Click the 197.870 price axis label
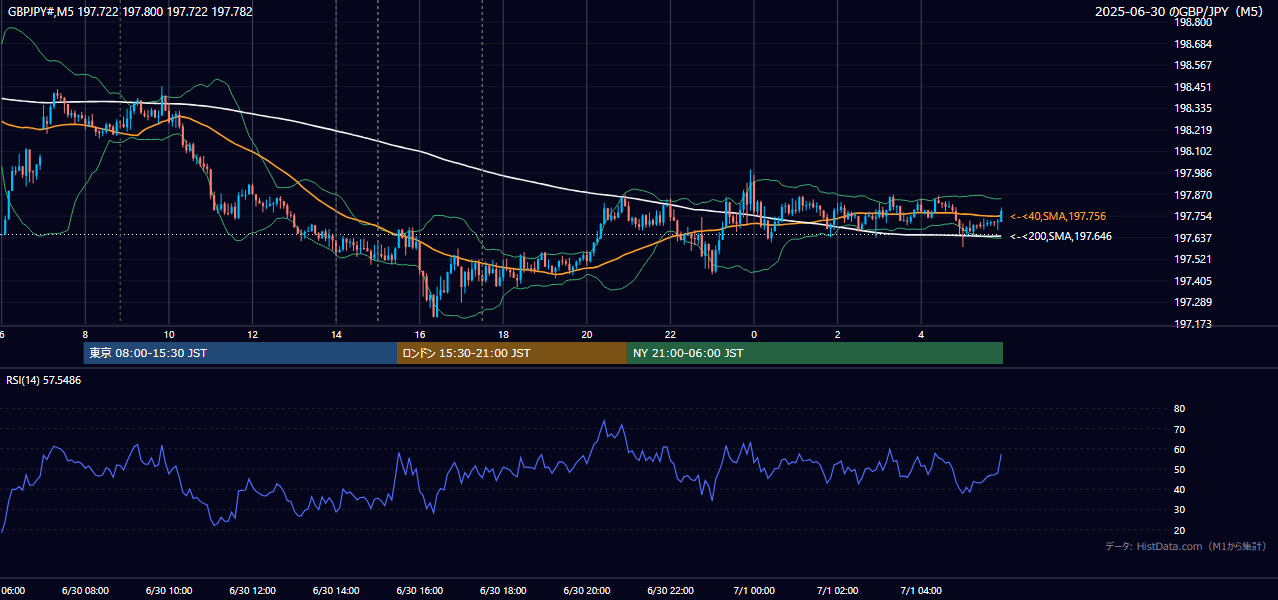 click(x=1193, y=195)
